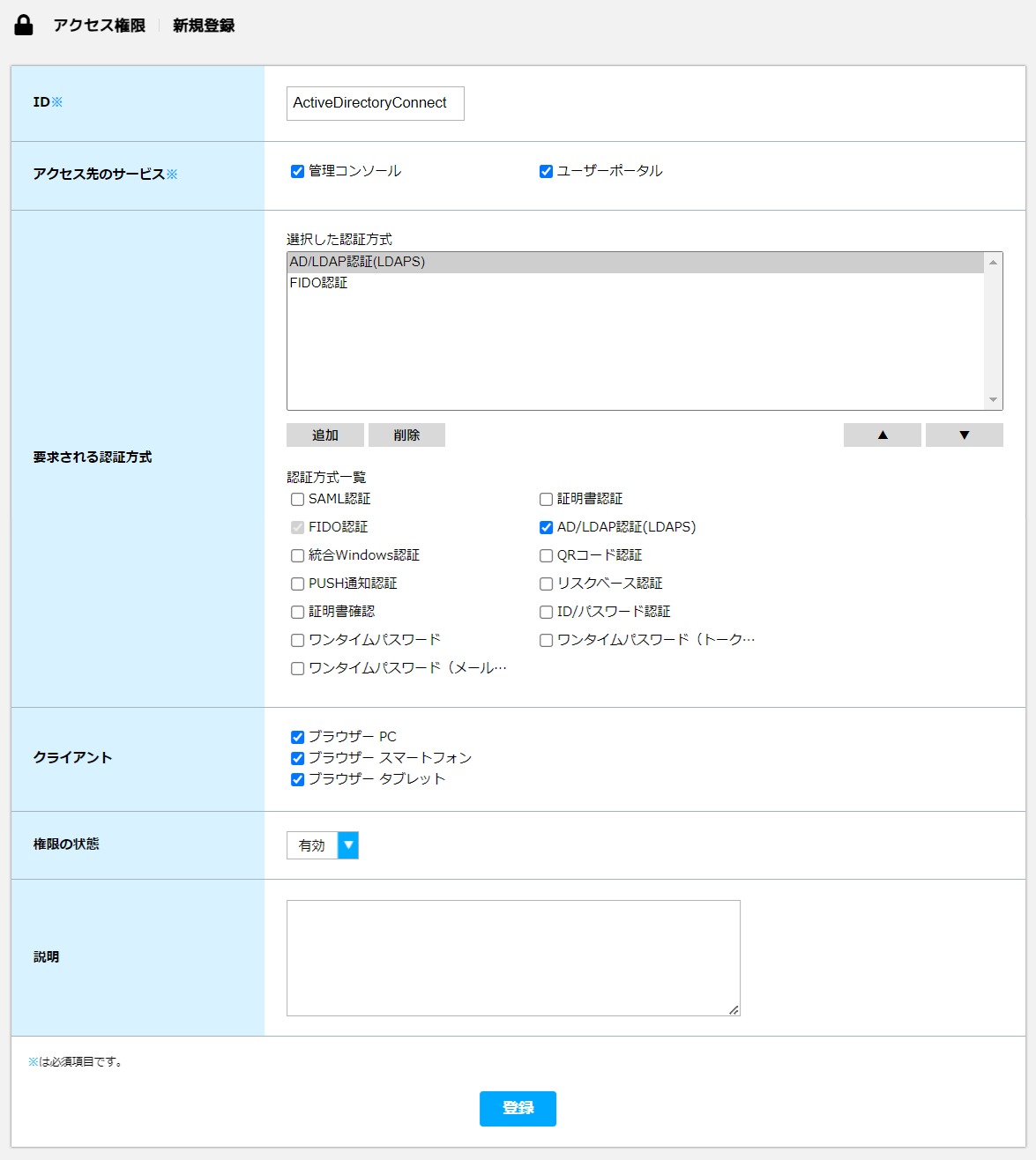This screenshot has height=1160, width=1036.
Task: Tick the ID/パスワード認証 checkbox
Action: coord(547,613)
